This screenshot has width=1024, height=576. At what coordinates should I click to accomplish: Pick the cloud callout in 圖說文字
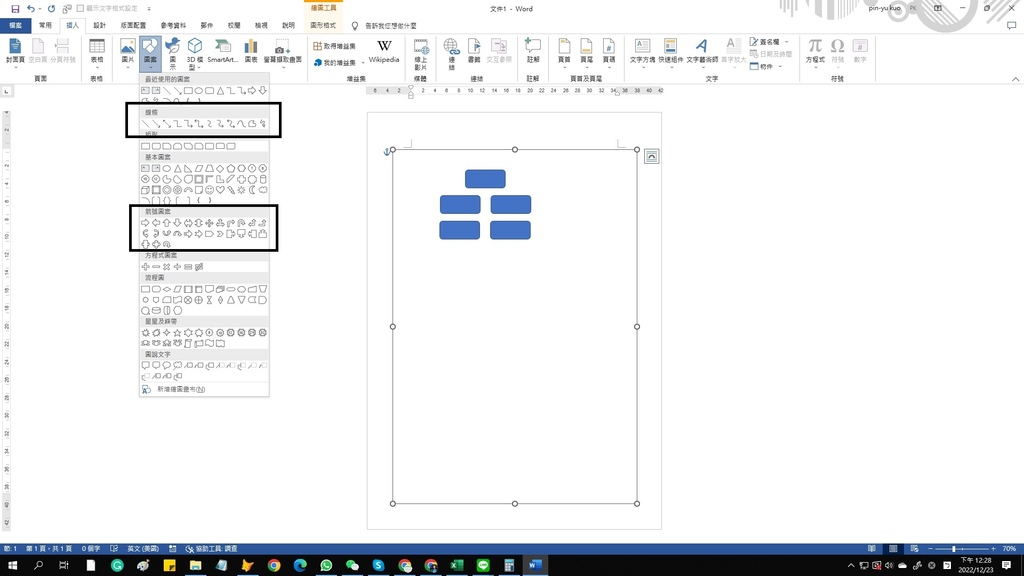(x=177, y=366)
